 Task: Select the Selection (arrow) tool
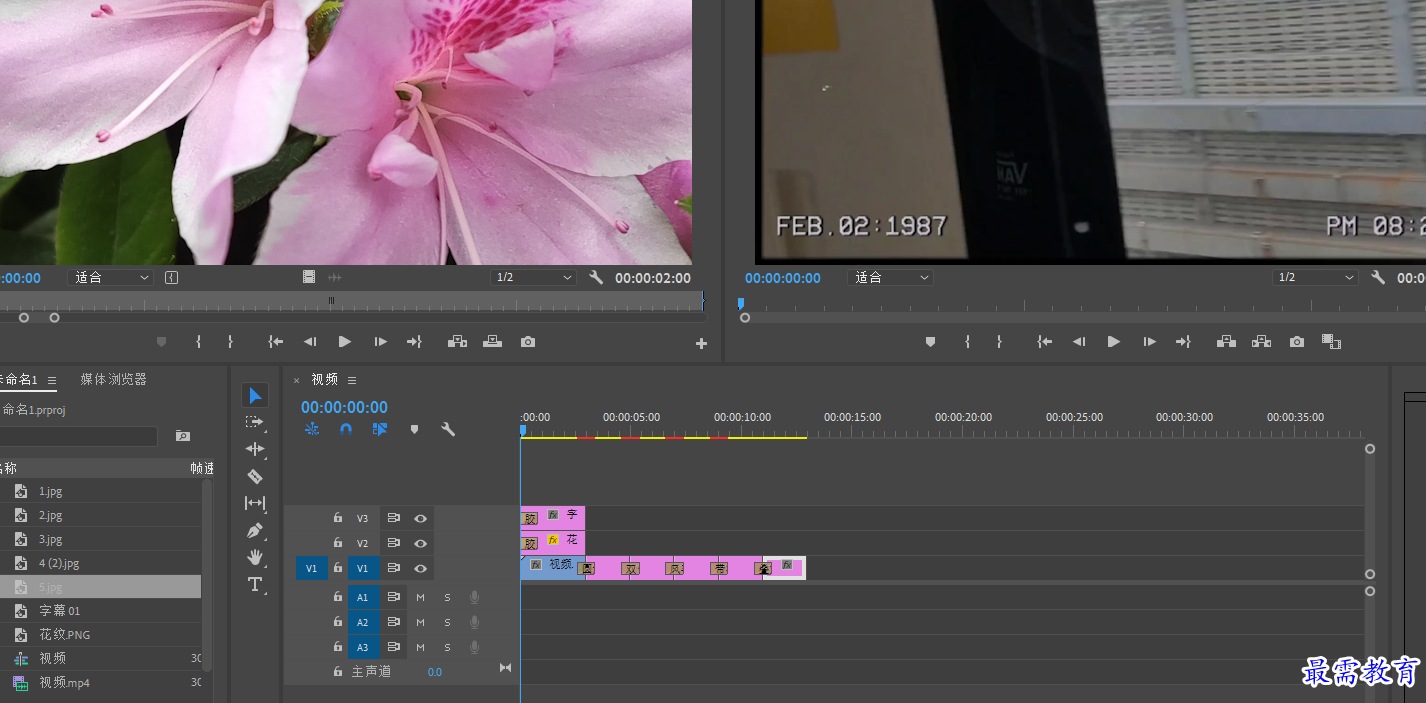tap(255, 395)
